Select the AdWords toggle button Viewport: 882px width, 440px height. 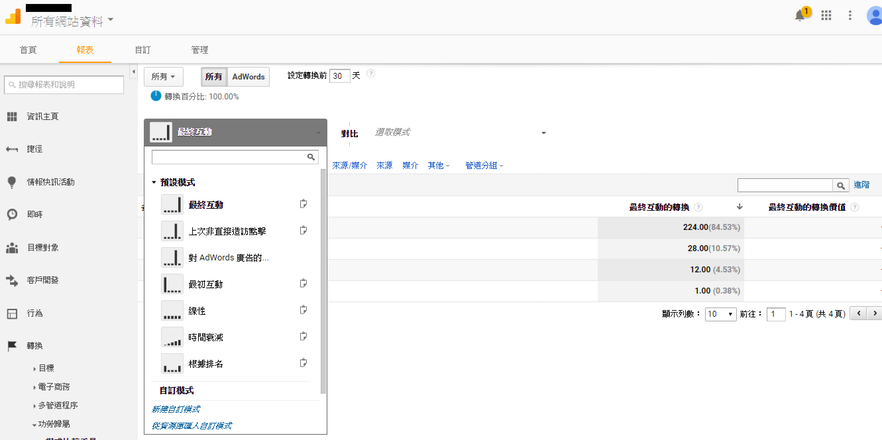coord(248,77)
